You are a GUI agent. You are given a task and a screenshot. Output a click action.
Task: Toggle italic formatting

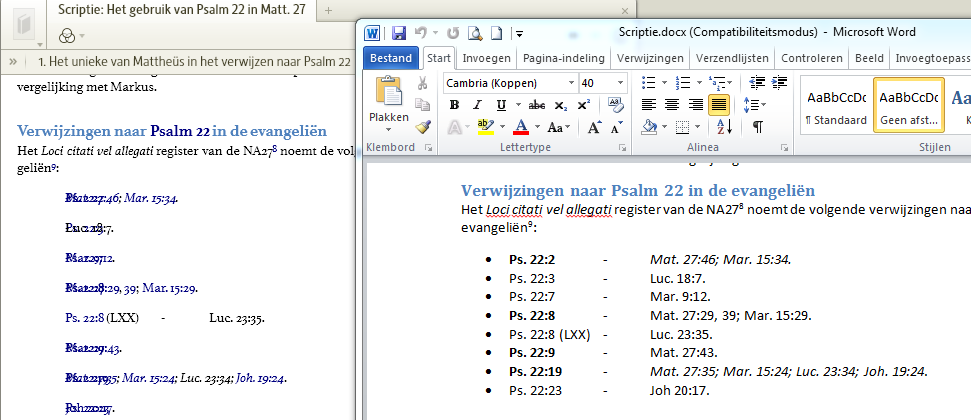[x=477, y=105]
